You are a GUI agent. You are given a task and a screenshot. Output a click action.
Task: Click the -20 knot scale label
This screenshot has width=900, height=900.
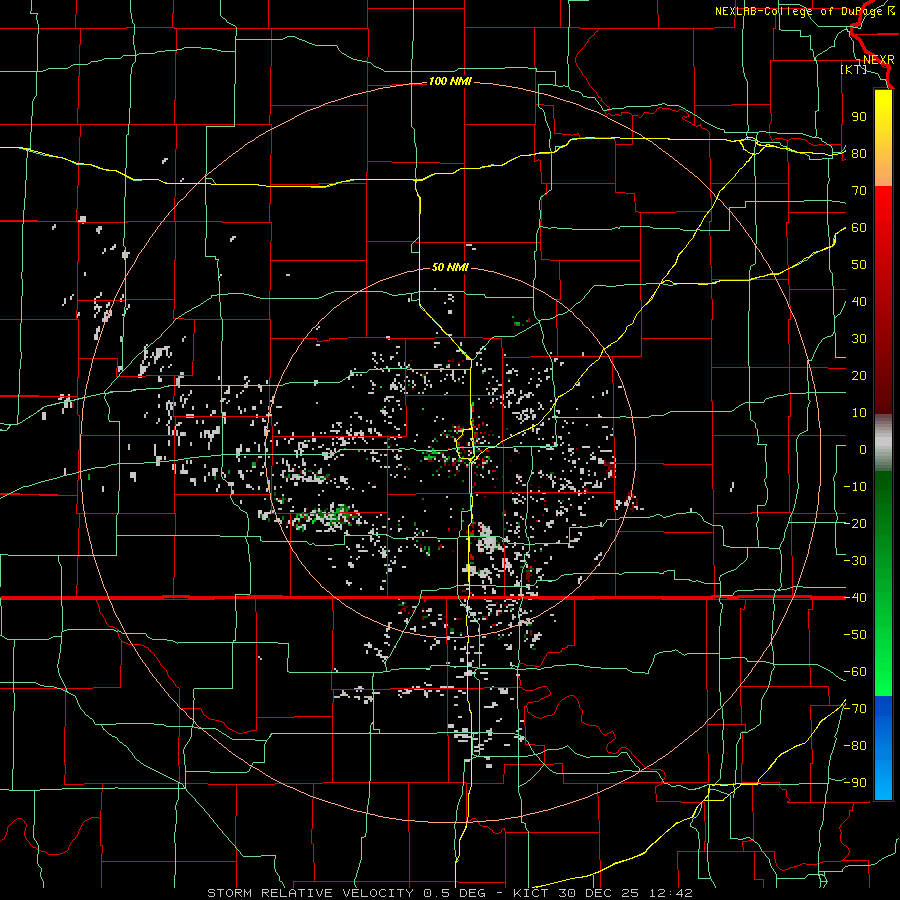tap(855, 524)
